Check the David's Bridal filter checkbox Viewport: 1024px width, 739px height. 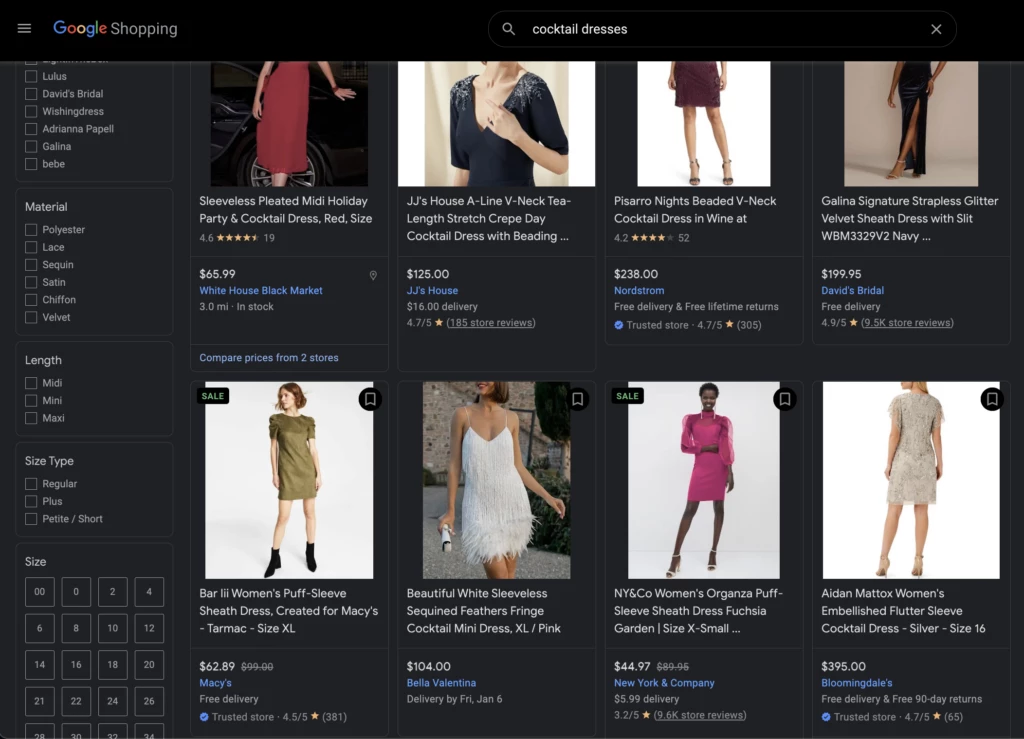31,94
